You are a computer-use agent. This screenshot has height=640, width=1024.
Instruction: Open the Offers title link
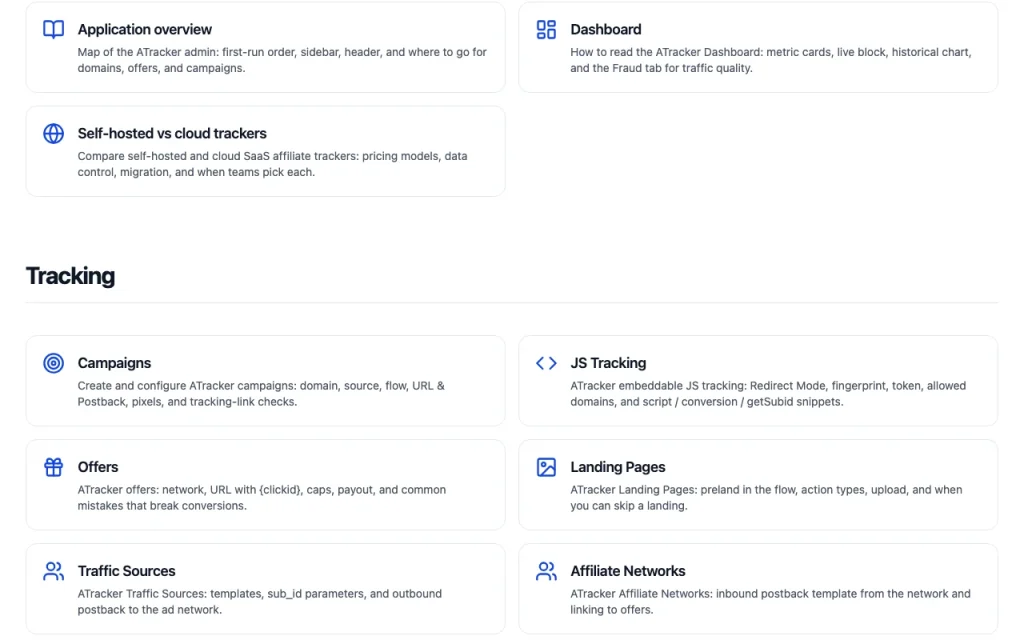point(98,467)
